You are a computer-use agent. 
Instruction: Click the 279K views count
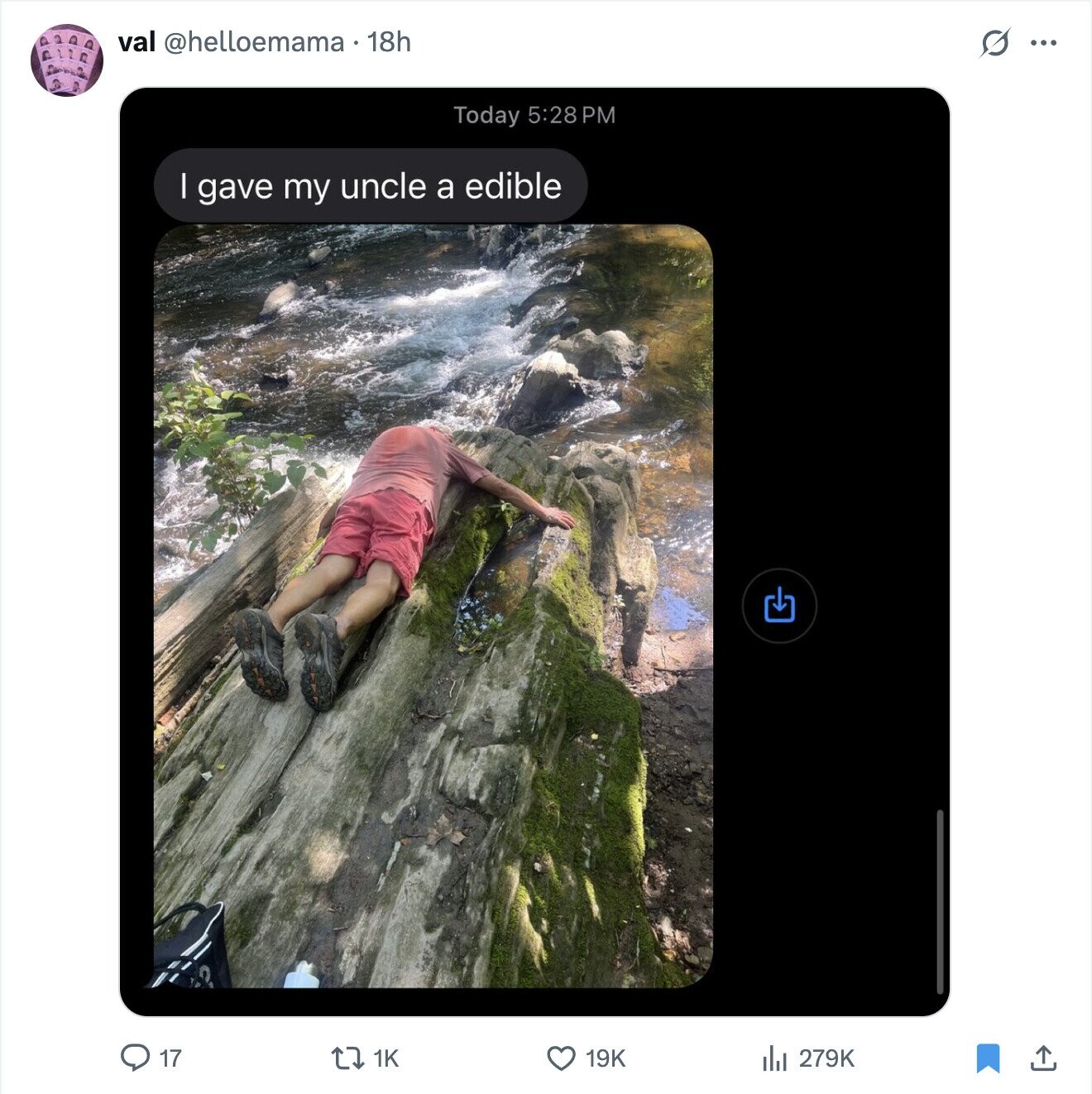coord(827,1058)
